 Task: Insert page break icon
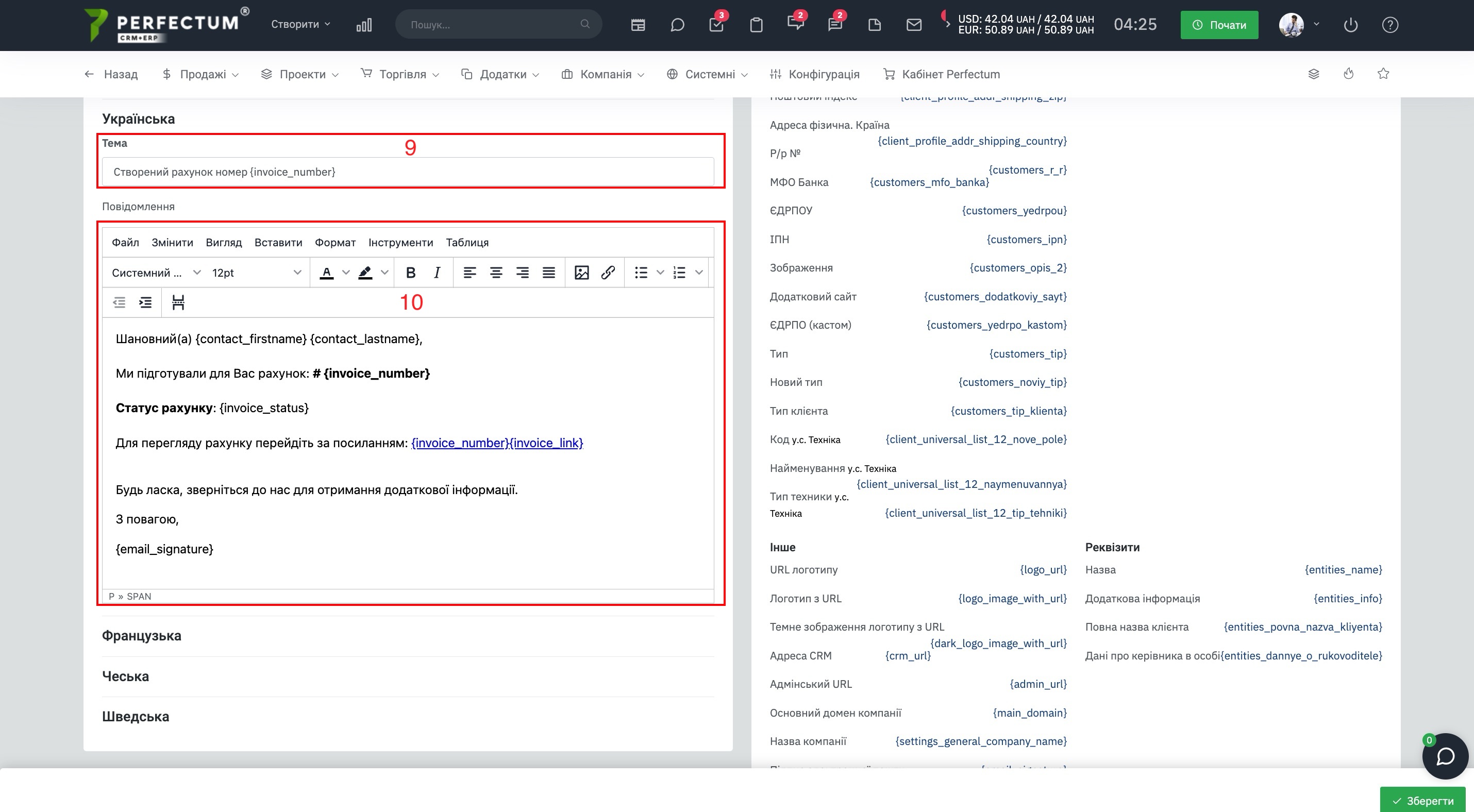point(178,302)
